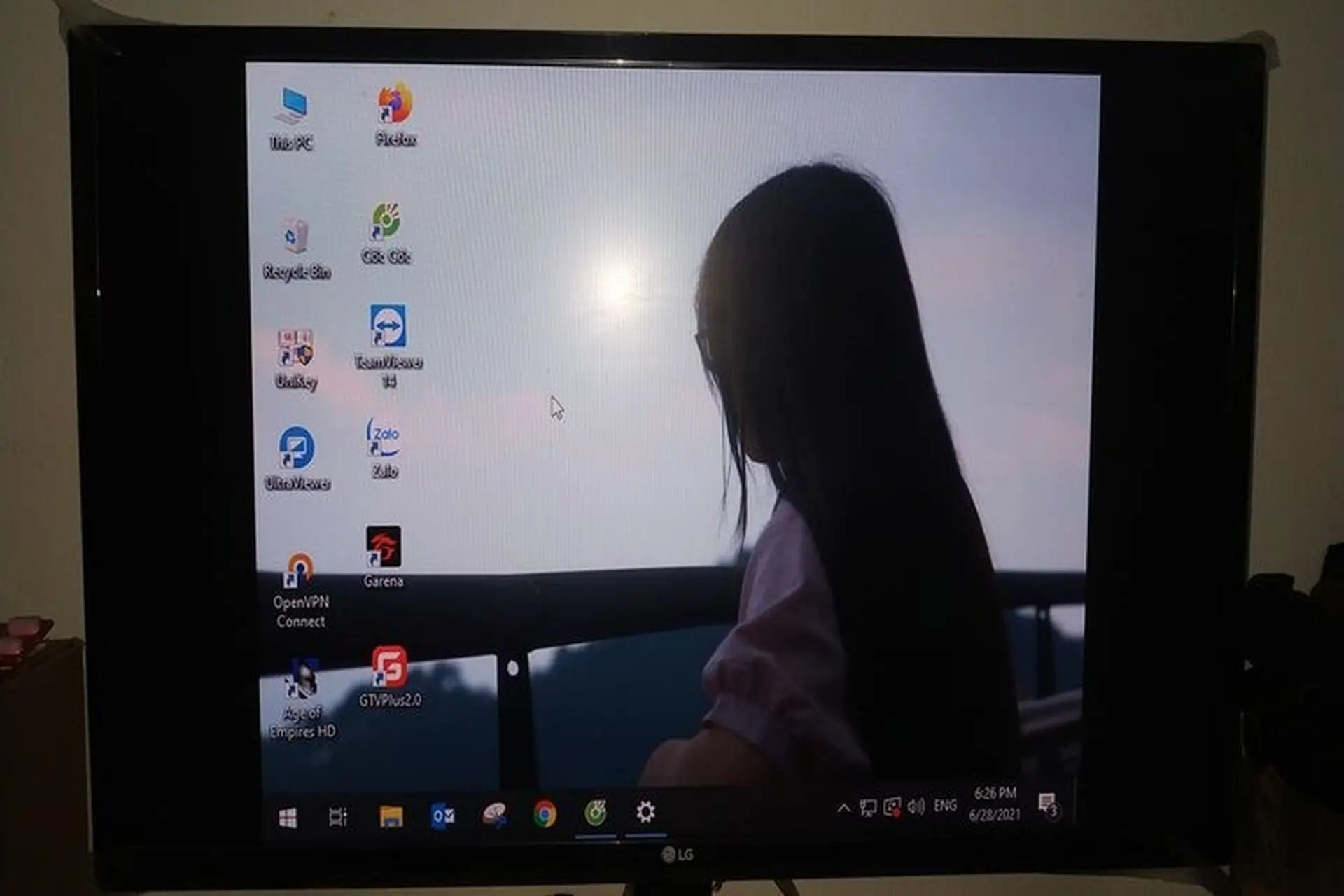Launch TeamViewer 14 from the desktop
The height and width of the screenshot is (896, 1344).
click(x=388, y=327)
